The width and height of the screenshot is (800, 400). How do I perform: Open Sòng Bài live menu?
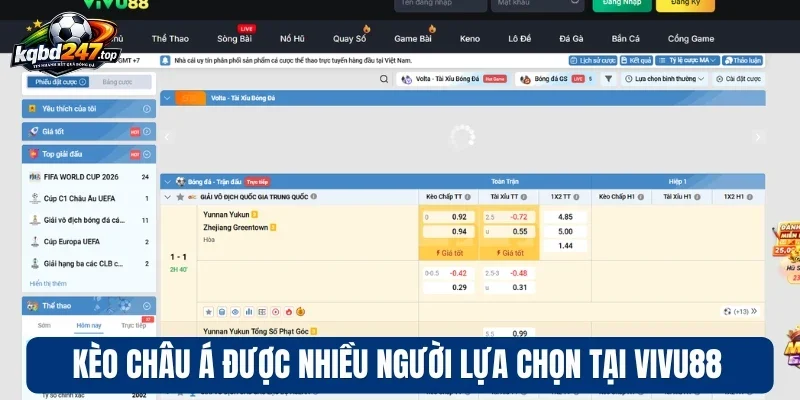click(234, 39)
